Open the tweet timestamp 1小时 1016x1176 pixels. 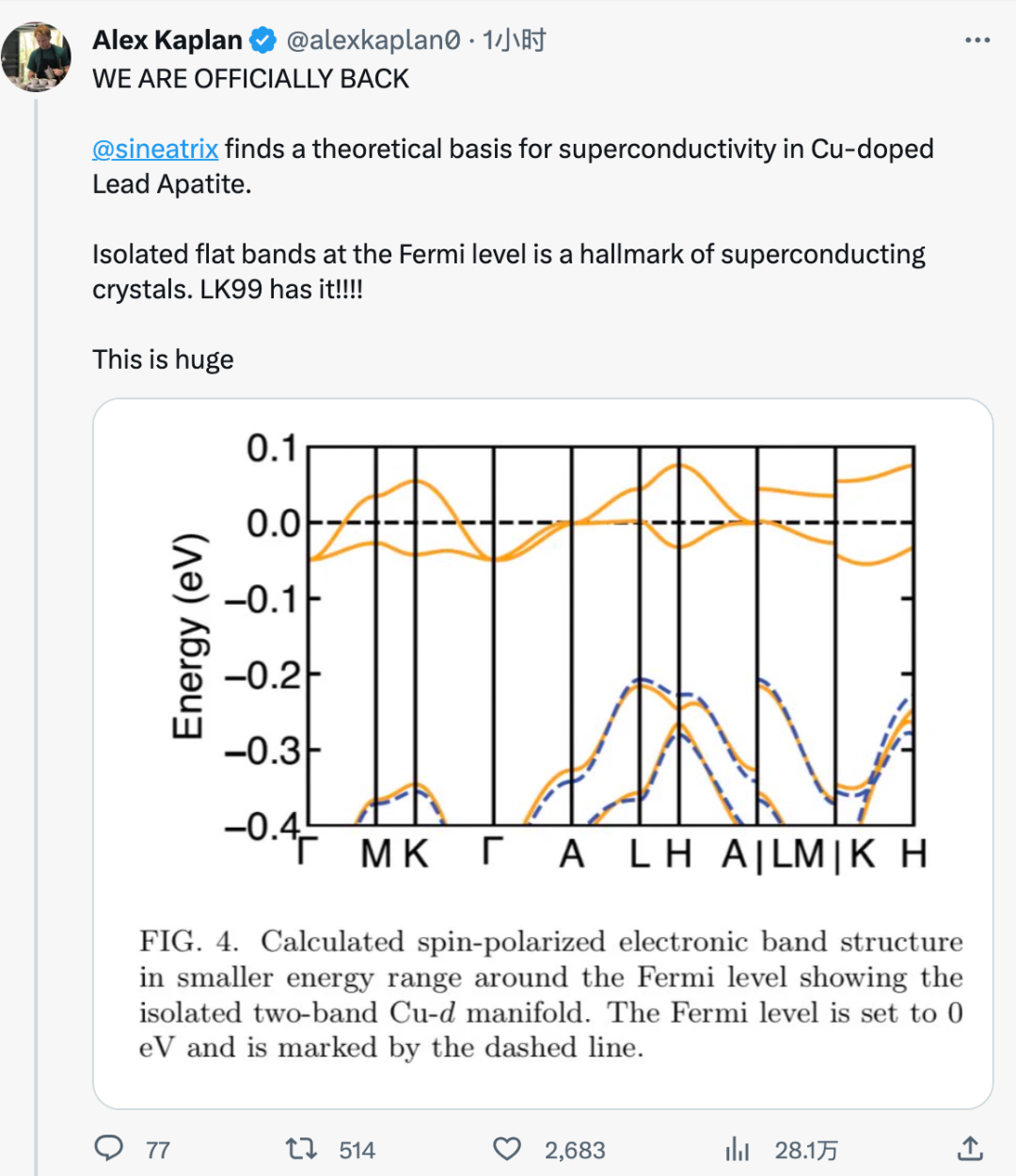[x=515, y=40]
